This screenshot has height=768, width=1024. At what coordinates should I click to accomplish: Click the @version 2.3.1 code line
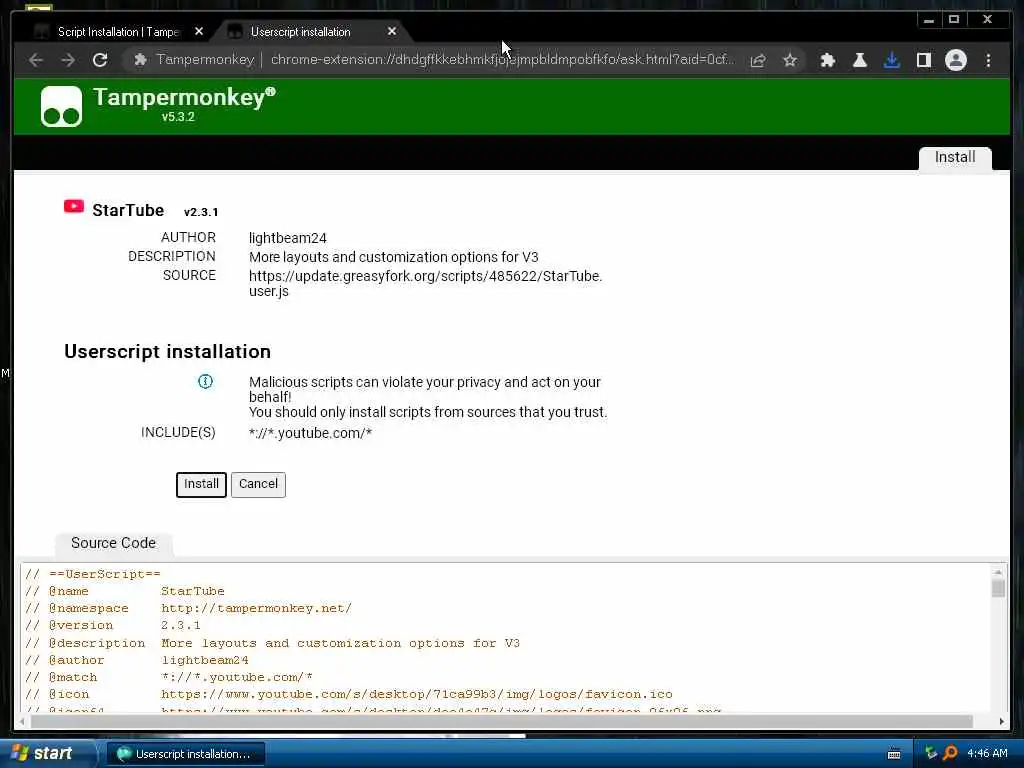coord(113,626)
